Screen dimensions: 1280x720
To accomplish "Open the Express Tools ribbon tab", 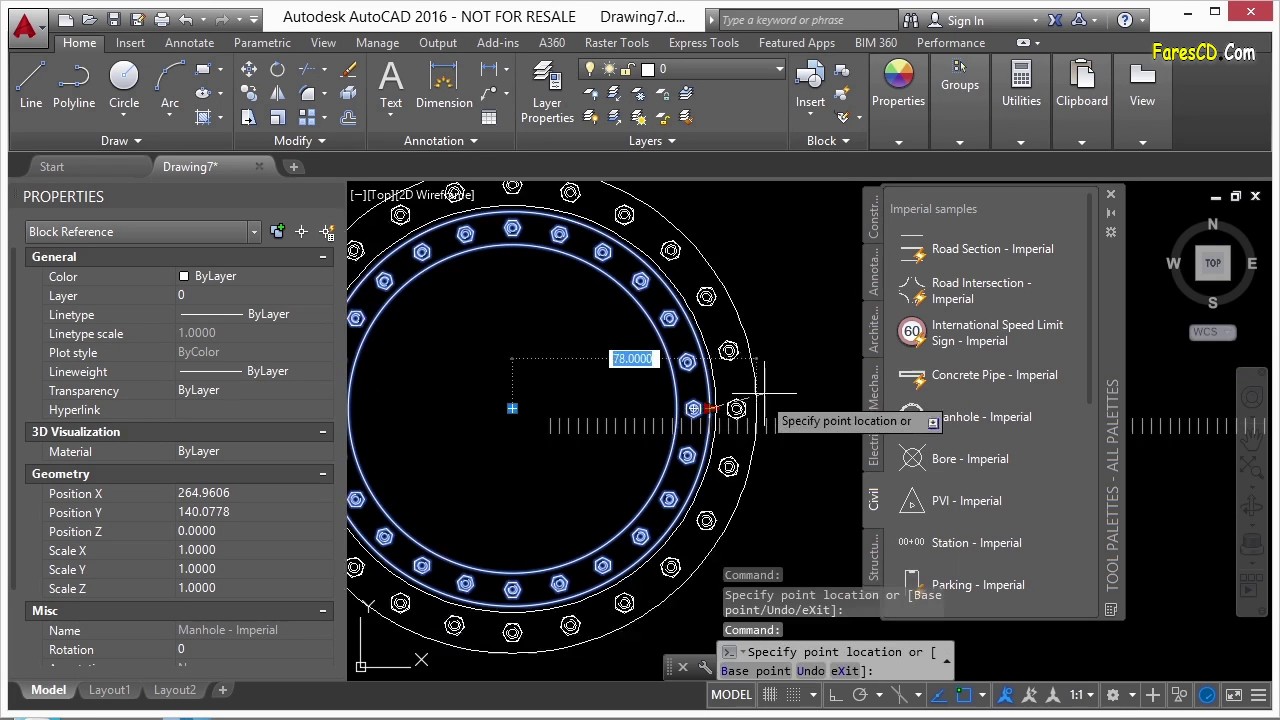I will 704,43.
